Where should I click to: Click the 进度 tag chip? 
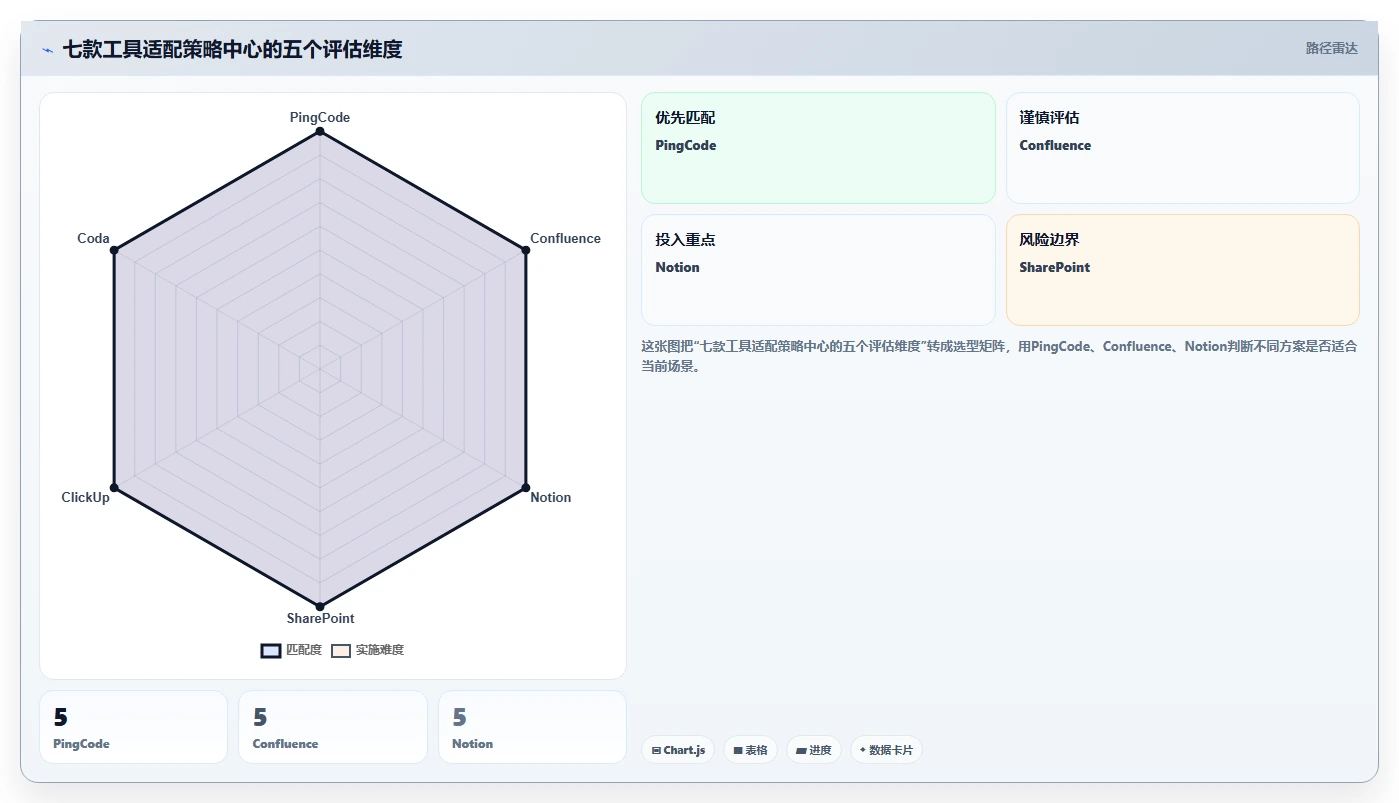coord(814,750)
